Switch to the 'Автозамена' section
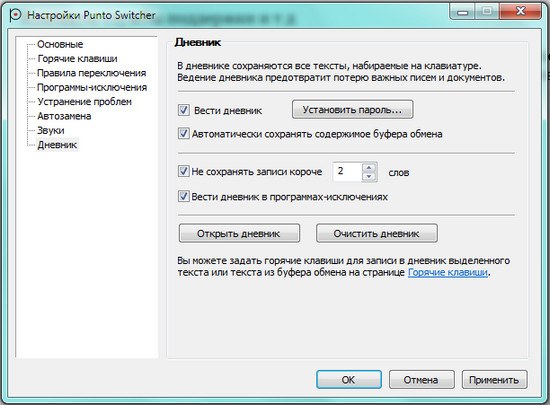 (64, 116)
